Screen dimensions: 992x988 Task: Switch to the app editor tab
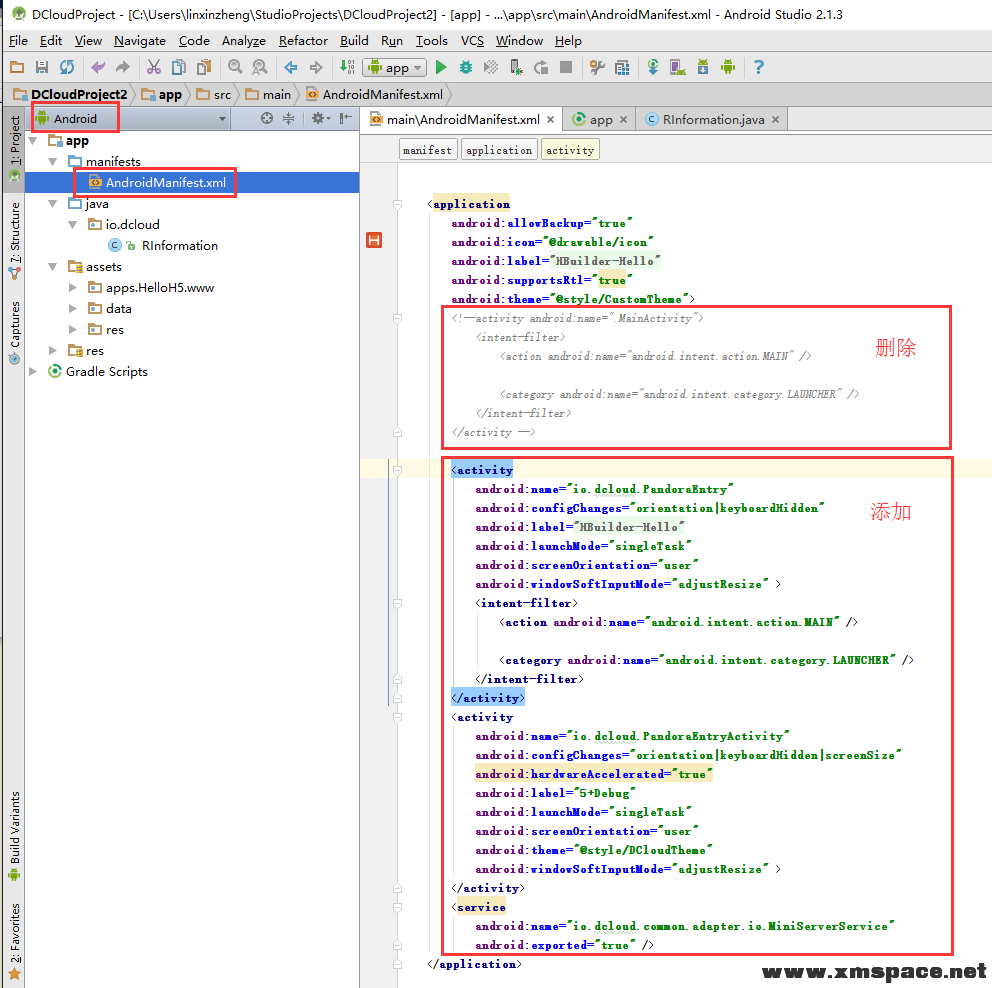600,120
